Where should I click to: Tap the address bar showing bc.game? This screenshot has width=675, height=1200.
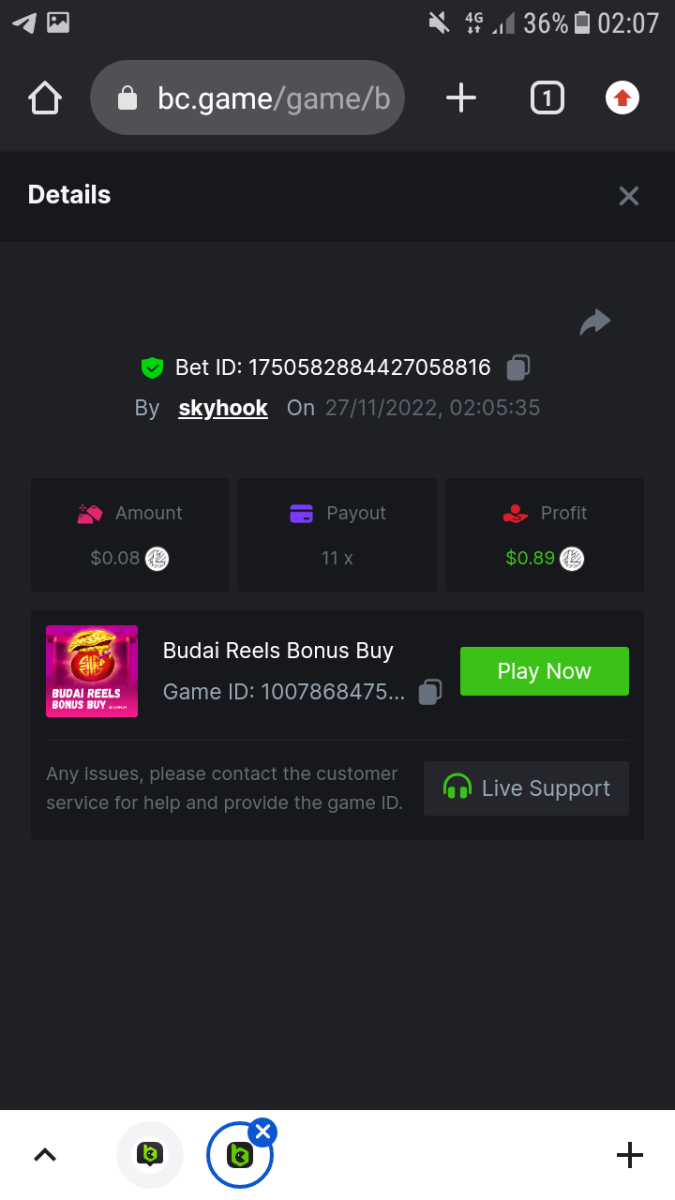point(247,98)
